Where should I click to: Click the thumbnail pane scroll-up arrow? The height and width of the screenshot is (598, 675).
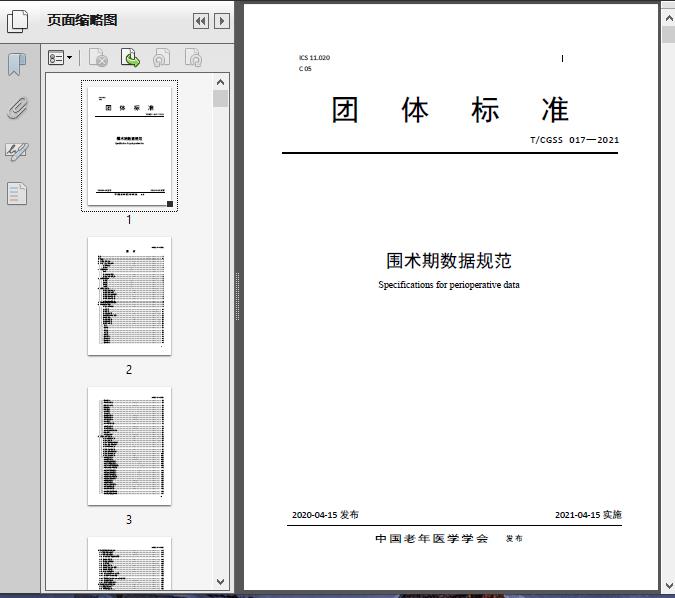(220, 82)
